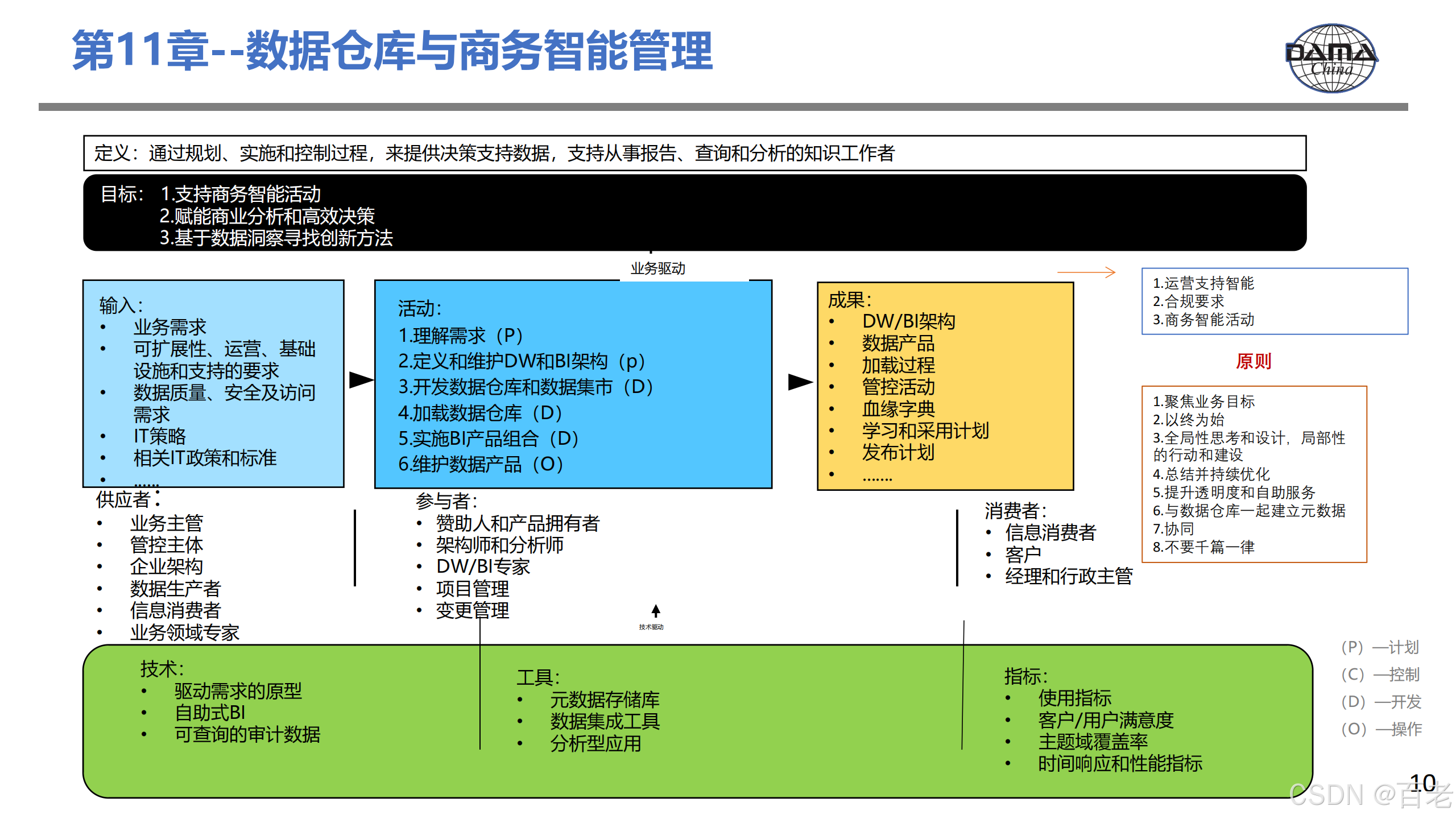Viewport: 1456px width, 819px height.
Task: Select the light blue 输入 box
Action: 213,383
